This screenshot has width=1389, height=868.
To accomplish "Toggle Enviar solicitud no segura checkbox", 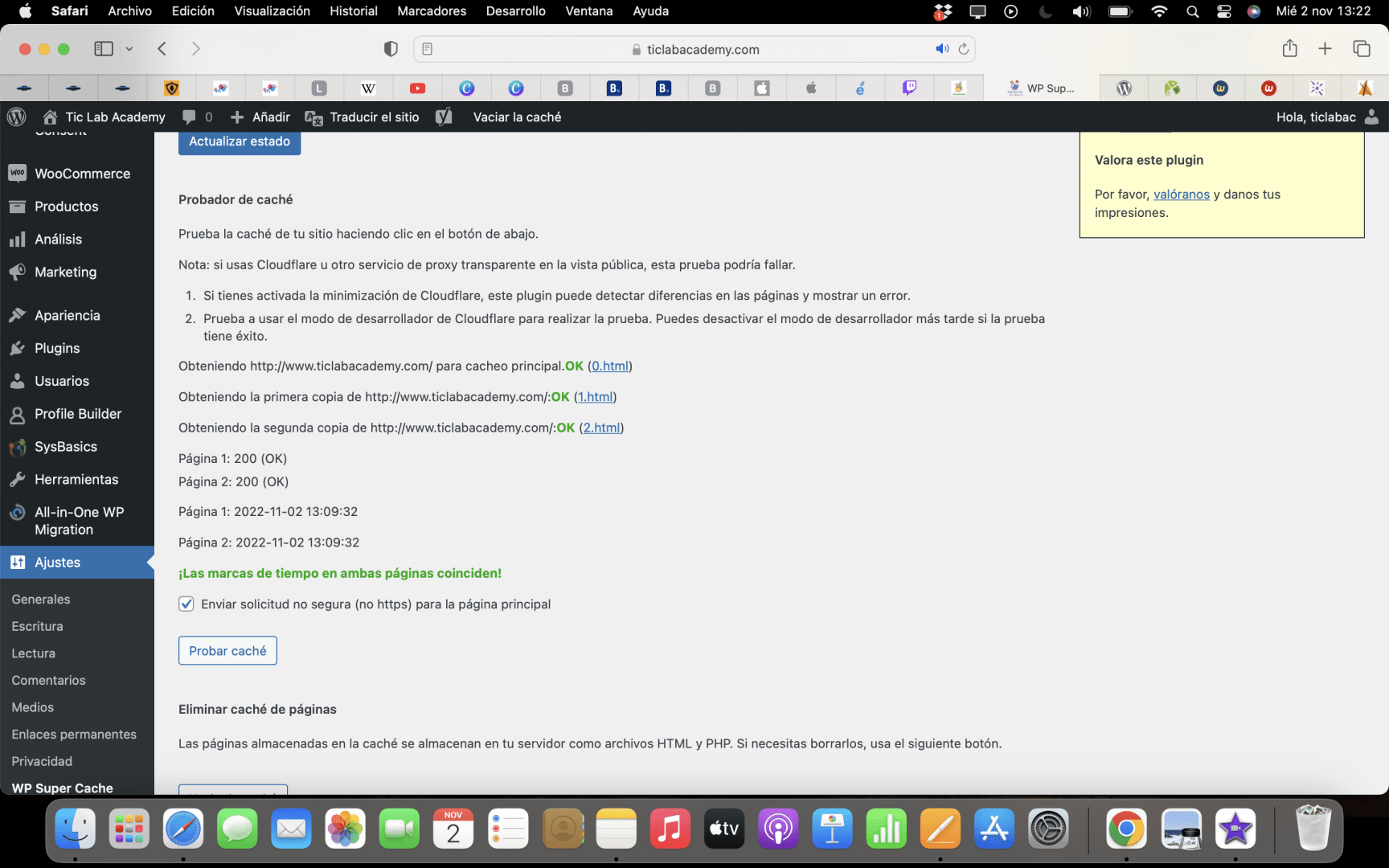I will [186, 604].
